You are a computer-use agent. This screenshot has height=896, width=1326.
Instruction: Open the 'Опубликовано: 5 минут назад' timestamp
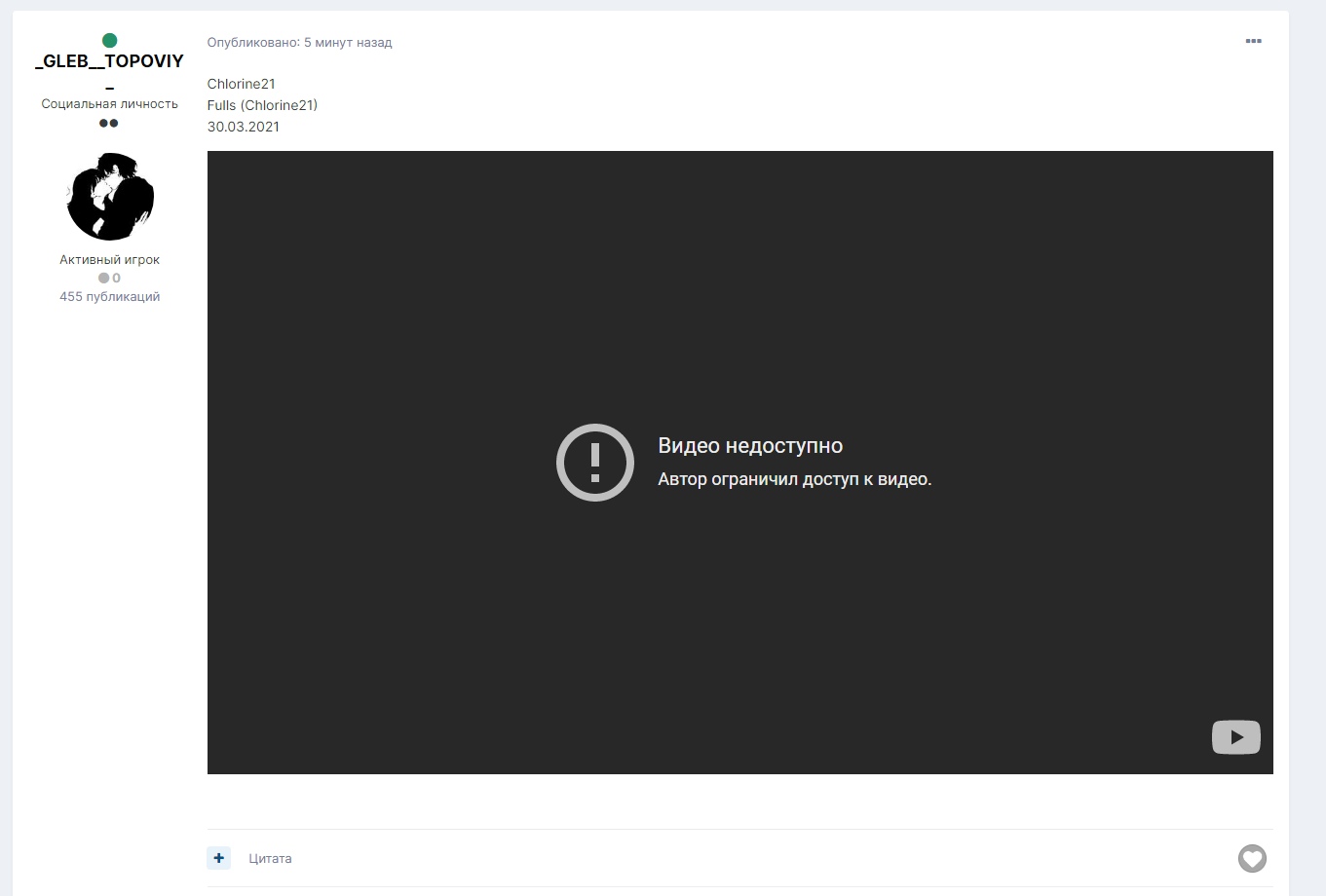[x=300, y=43]
